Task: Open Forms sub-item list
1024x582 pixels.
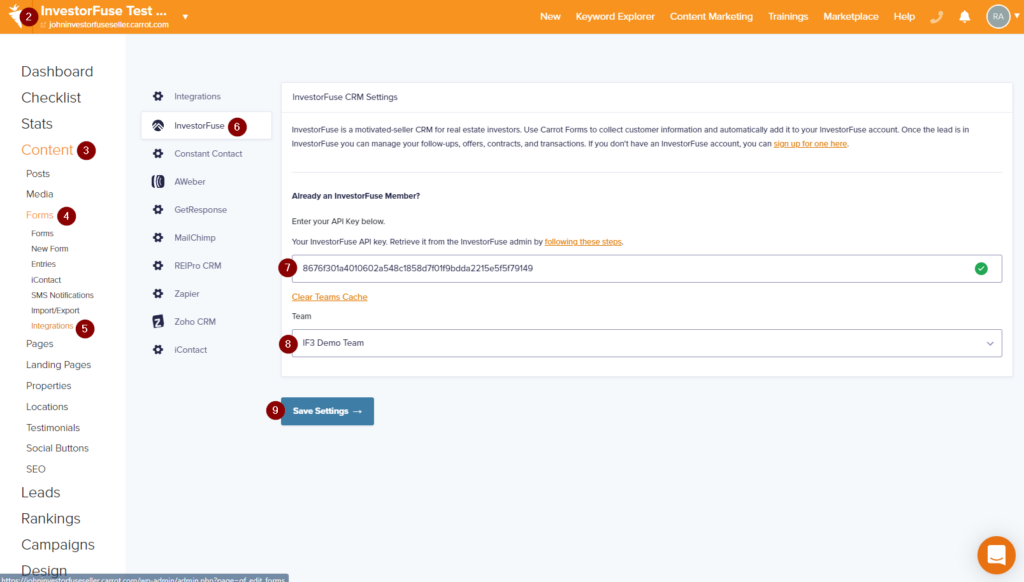Action: 42,233
